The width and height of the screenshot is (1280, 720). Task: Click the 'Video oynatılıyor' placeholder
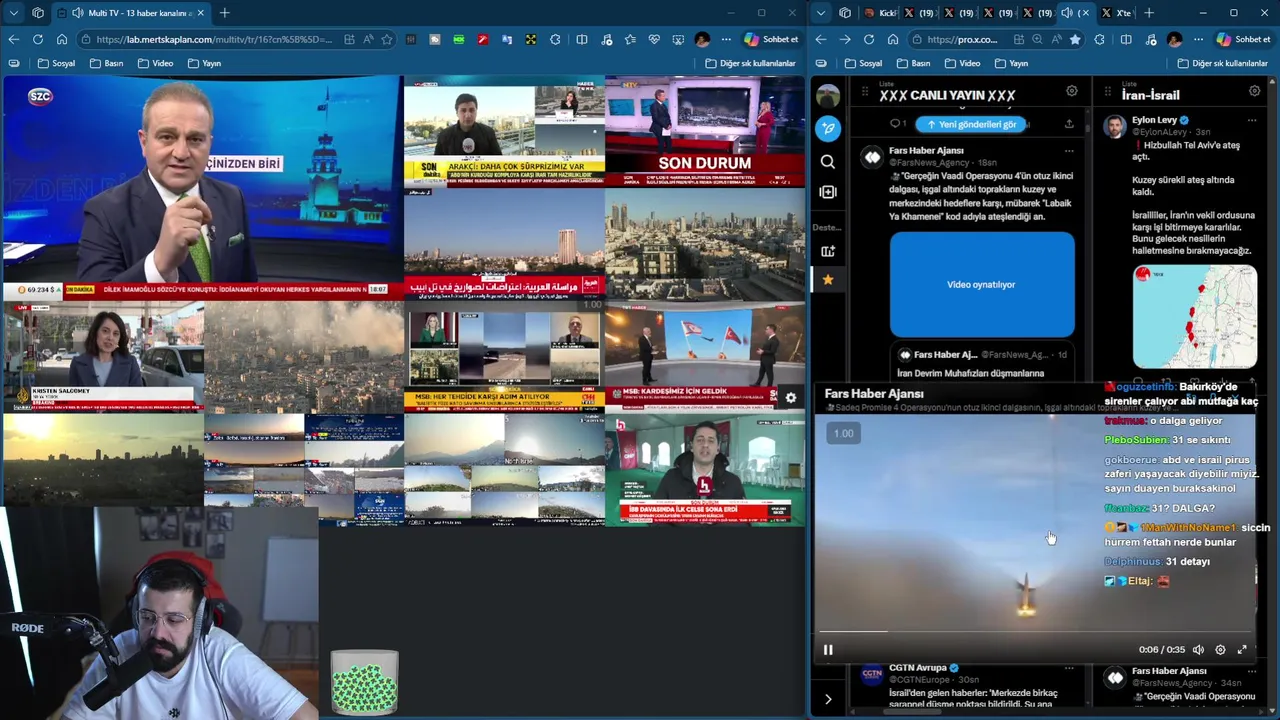pyautogui.click(x=982, y=284)
